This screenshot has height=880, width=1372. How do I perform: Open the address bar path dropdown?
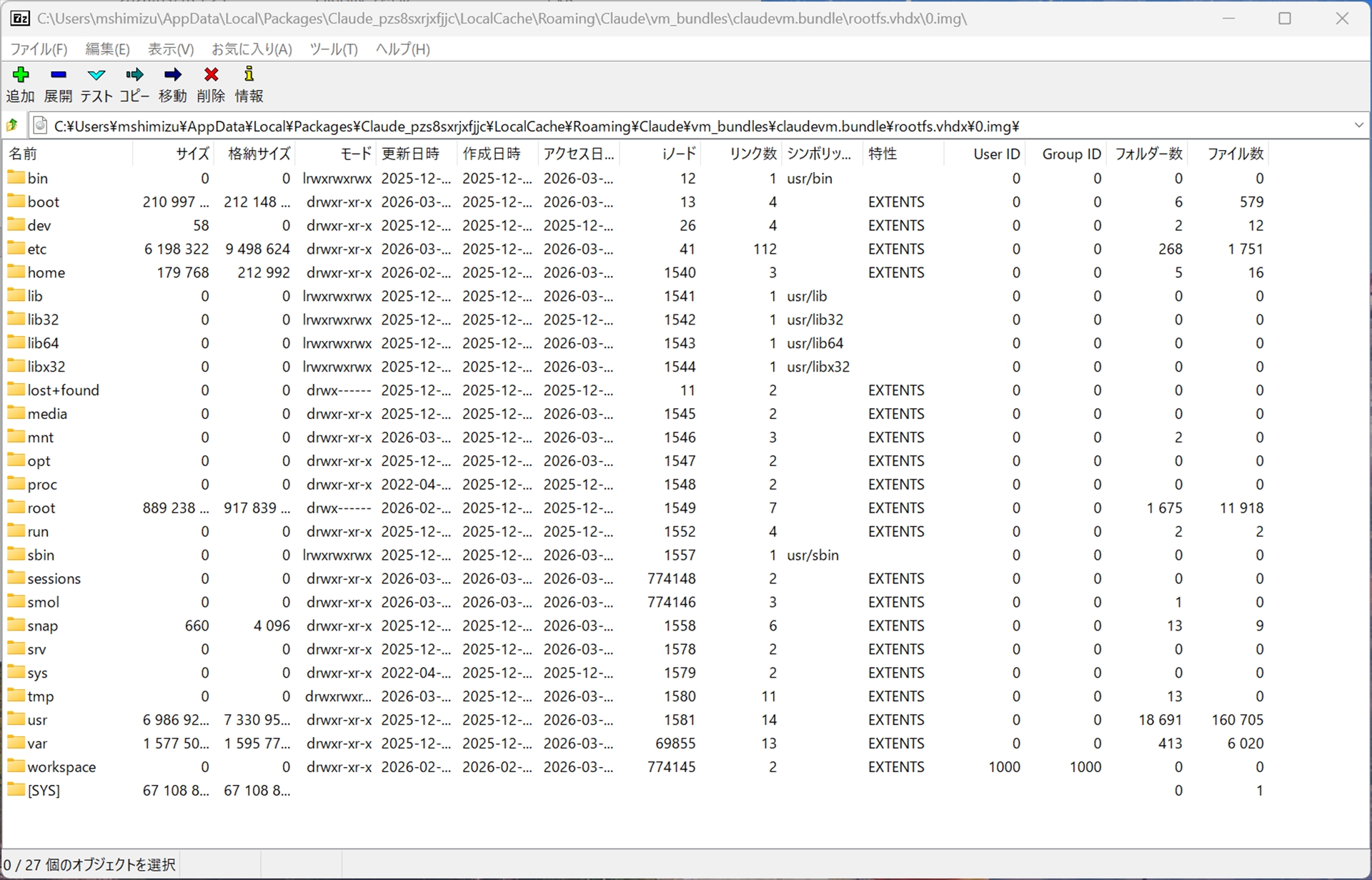[1359, 125]
